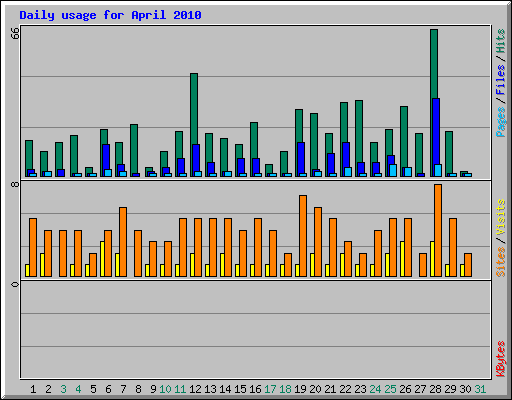Select day 27 on the x-axis
This screenshot has width=512, height=400.
coord(420,389)
